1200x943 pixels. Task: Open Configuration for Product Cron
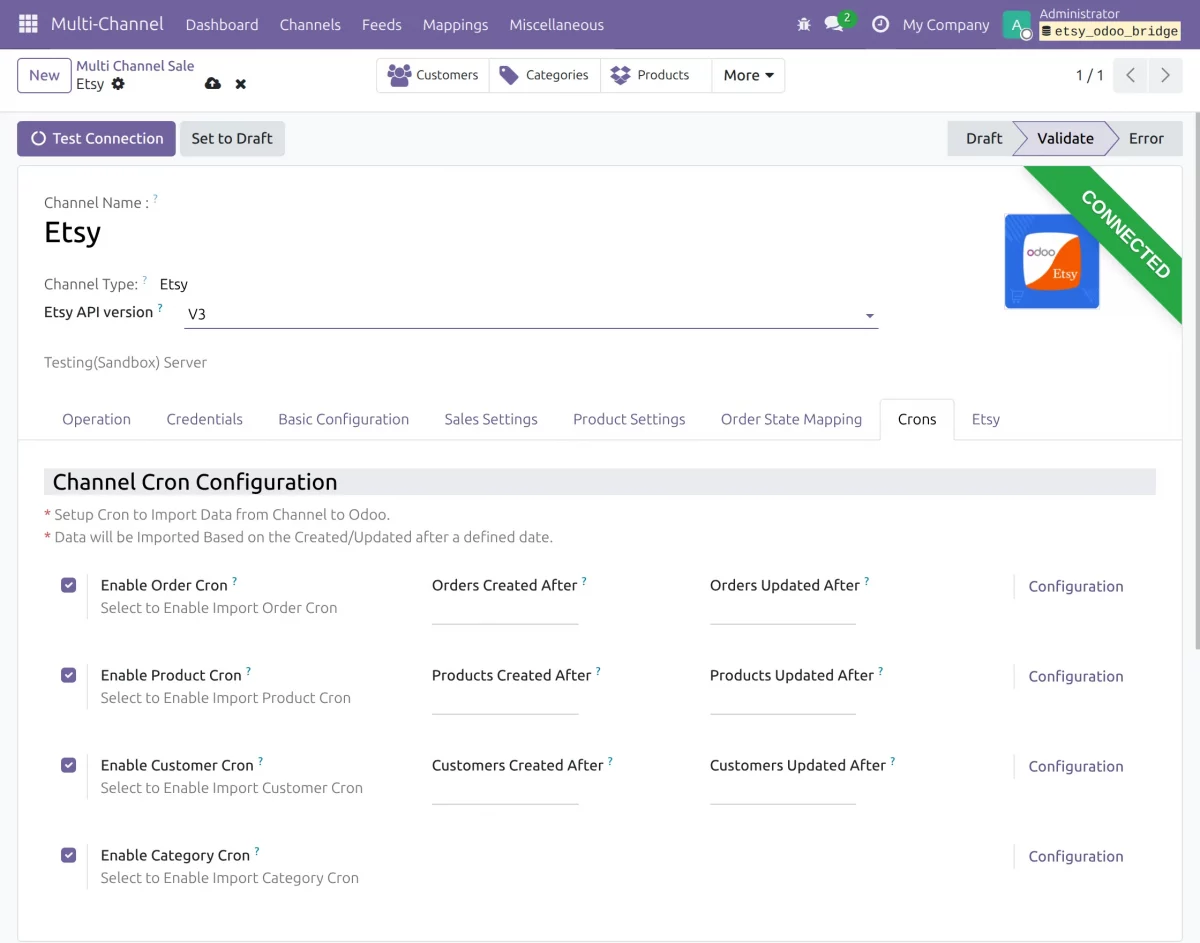point(1075,676)
